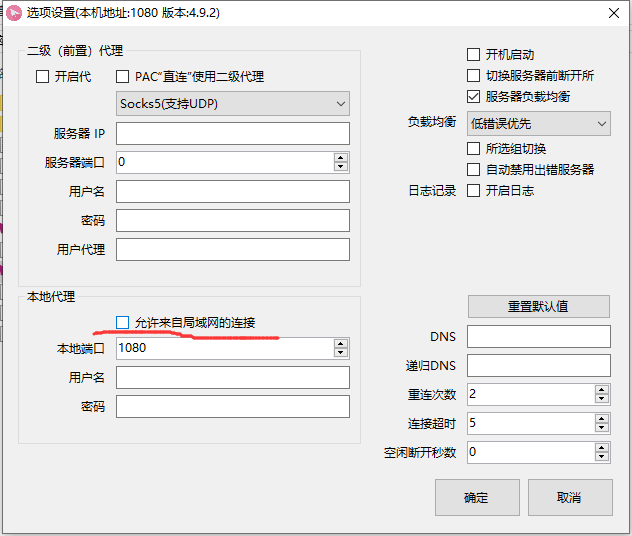Decrease 连接超时 with down arrow

point(601,427)
